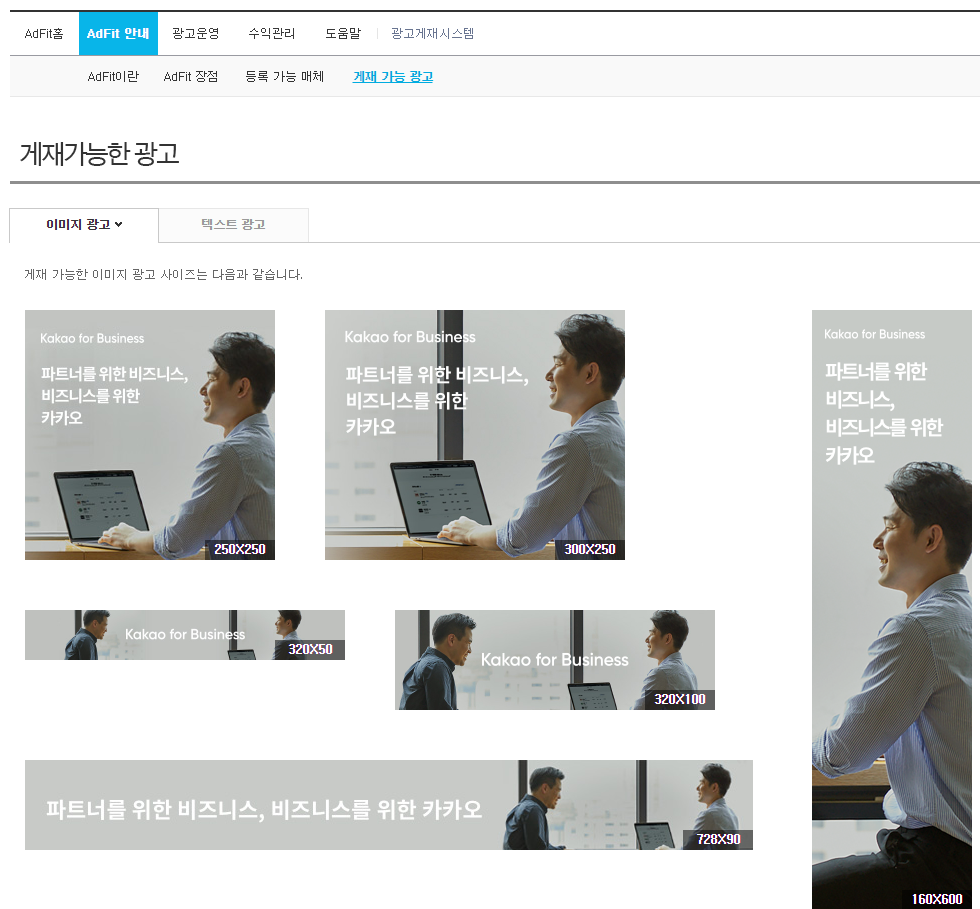Click the 160X600 size label
The image size is (980, 909).
[x=937, y=899]
